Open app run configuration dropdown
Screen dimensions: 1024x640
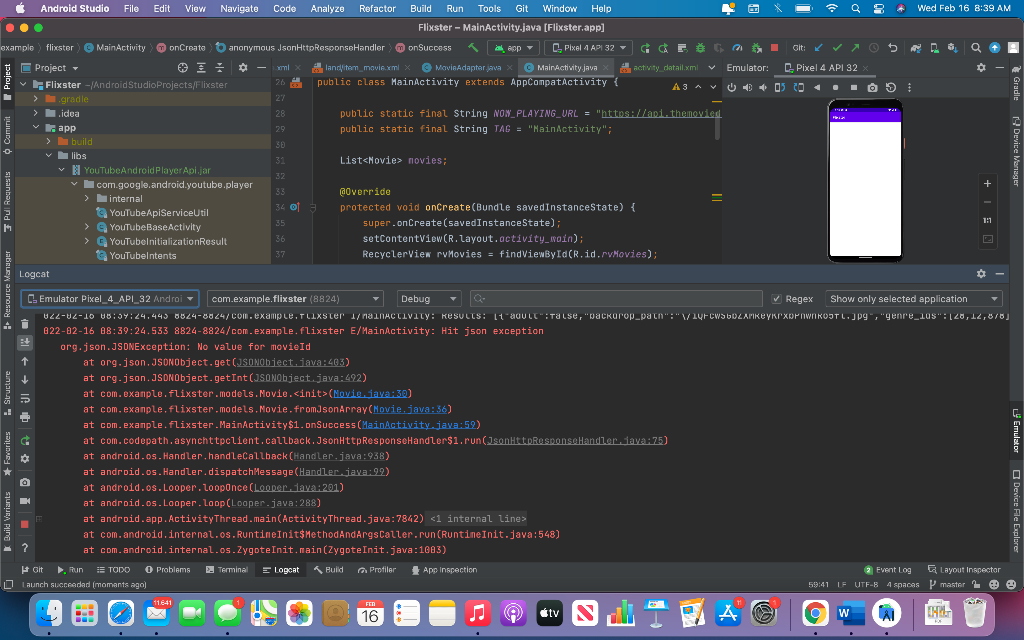click(513, 48)
